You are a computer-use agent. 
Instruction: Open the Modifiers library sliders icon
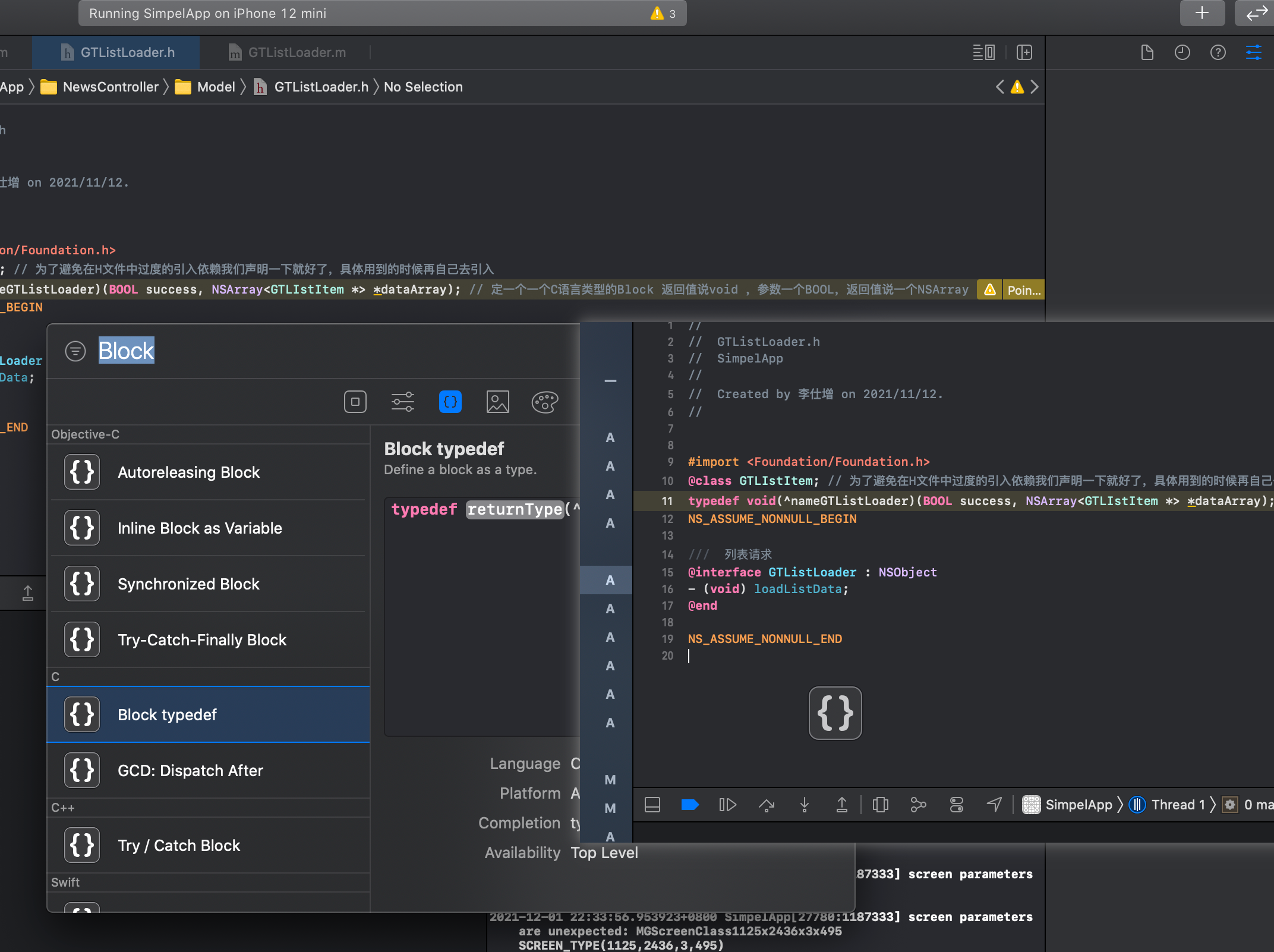point(402,402)
